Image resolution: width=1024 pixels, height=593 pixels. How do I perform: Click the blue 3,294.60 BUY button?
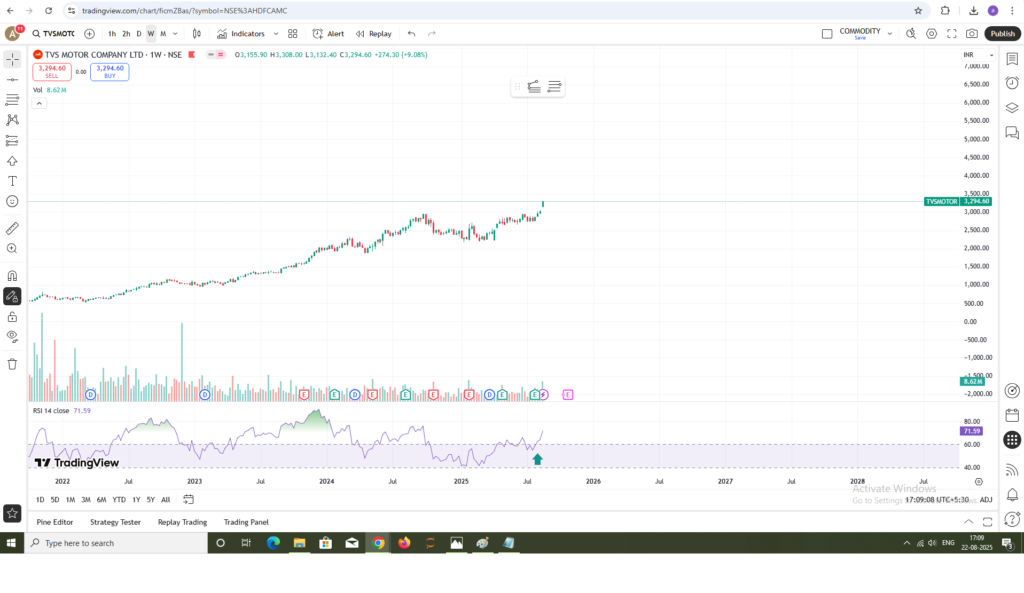click(x=110, y=71)
